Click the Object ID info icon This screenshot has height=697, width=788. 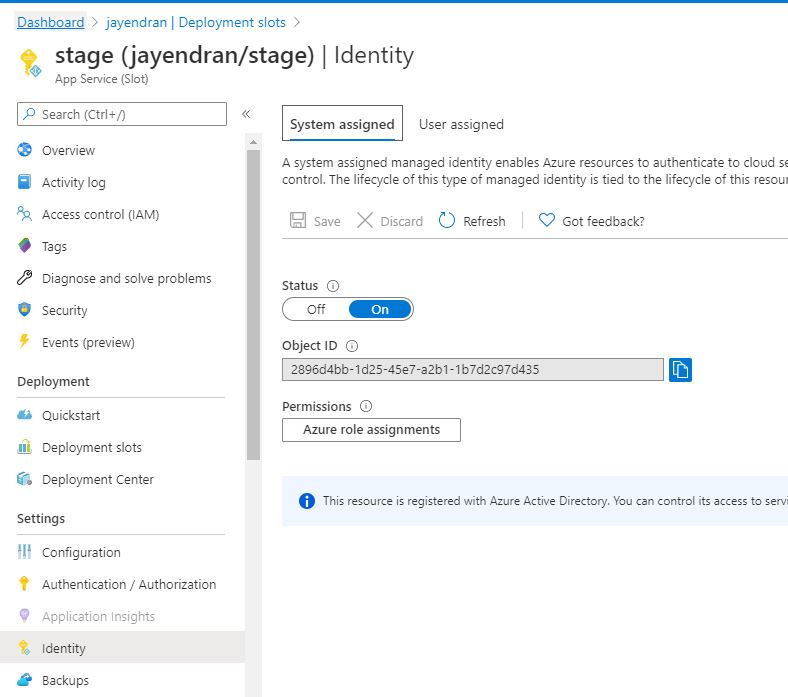[x=352, y=346]
